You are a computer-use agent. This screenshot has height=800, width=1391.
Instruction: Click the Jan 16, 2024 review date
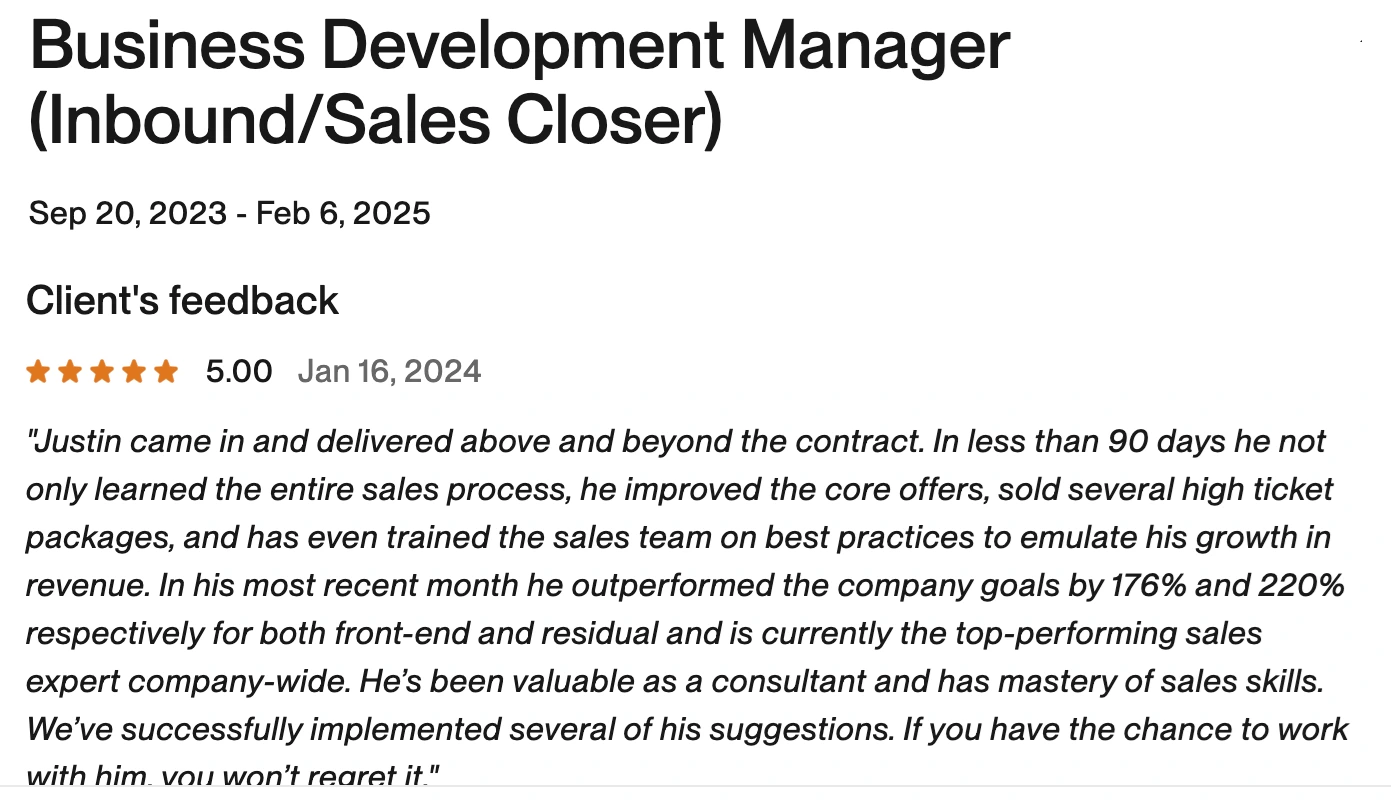[x=390, y=372]
